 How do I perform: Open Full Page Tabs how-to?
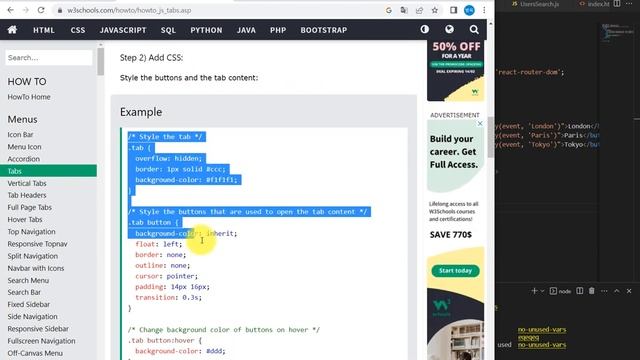coord(30,207)
